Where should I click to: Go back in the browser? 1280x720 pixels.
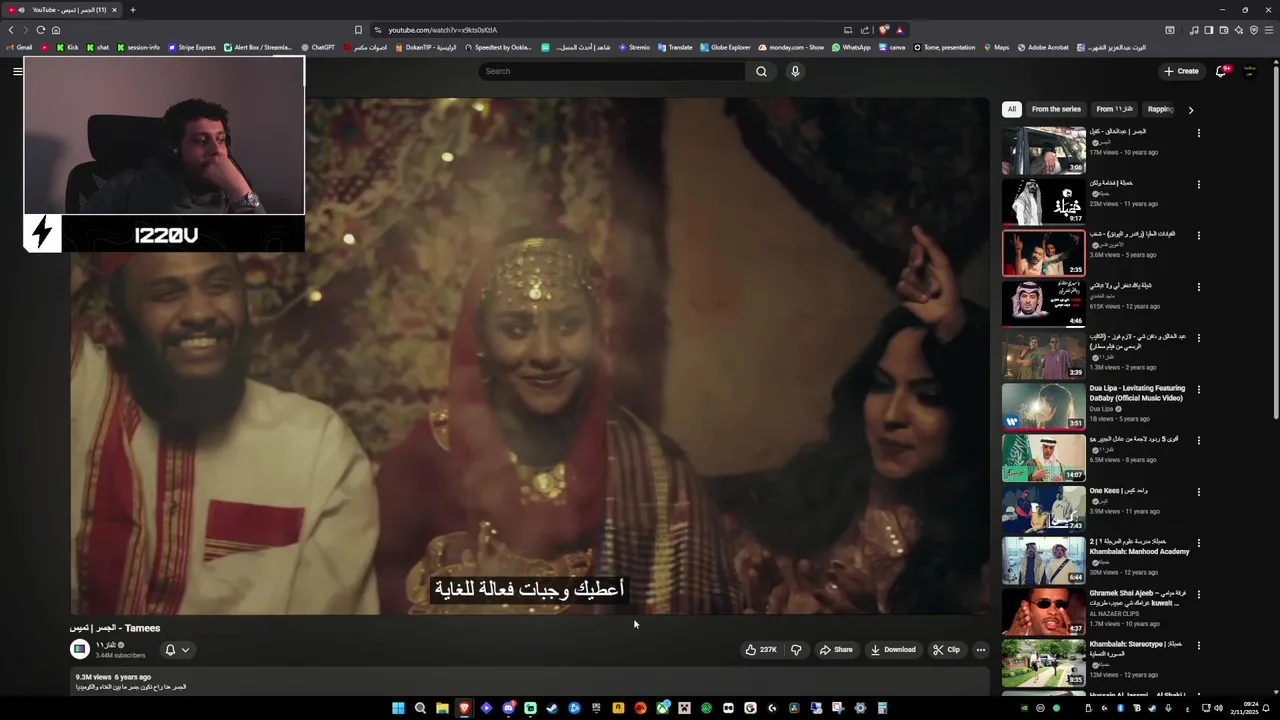pyautogui.click(x=11, y=30)
